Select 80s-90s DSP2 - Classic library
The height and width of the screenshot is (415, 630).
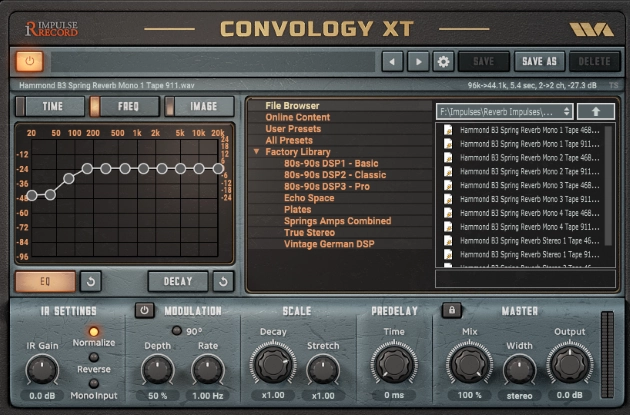click(335, 175)
